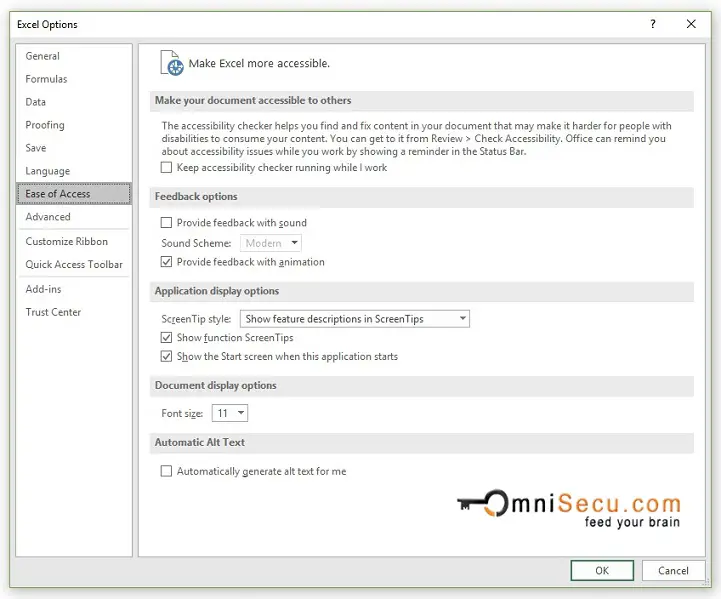This screenshot has width=721, height=599.
Task: Open the Help question mark button
Action: click(653, 24)
